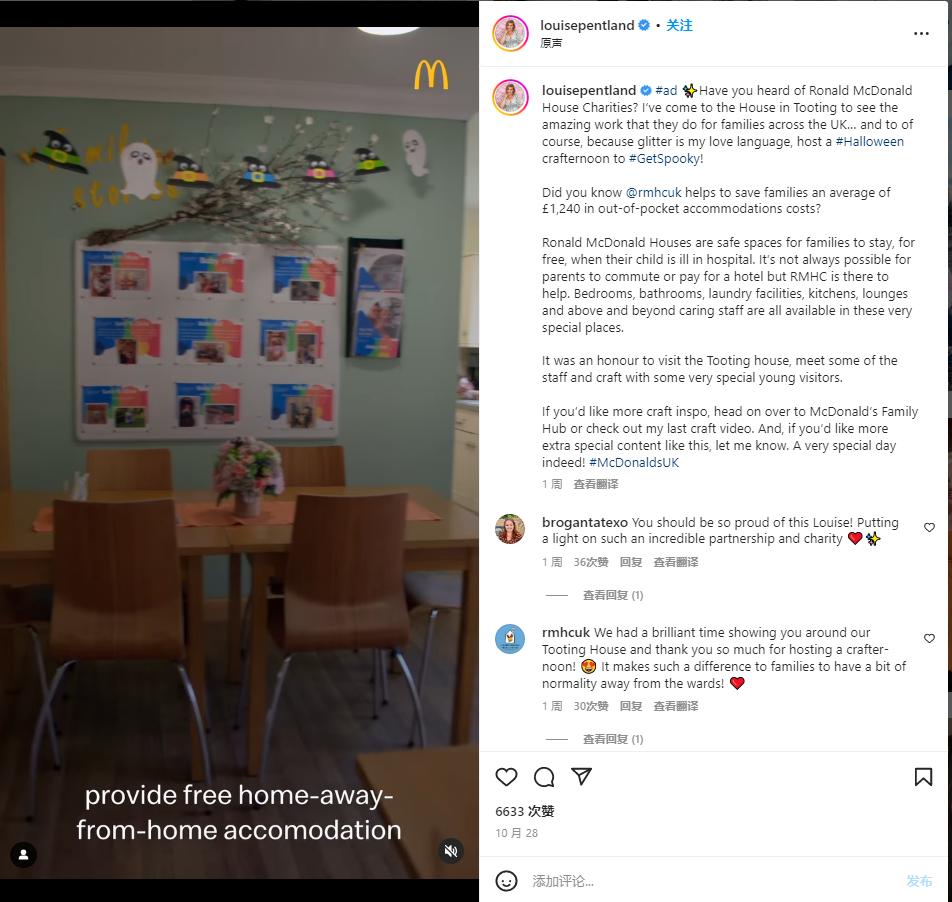Screen dimensions: 952x902
Task: Follow louisepentland with the 关注 link
Action: pos(679,25)
